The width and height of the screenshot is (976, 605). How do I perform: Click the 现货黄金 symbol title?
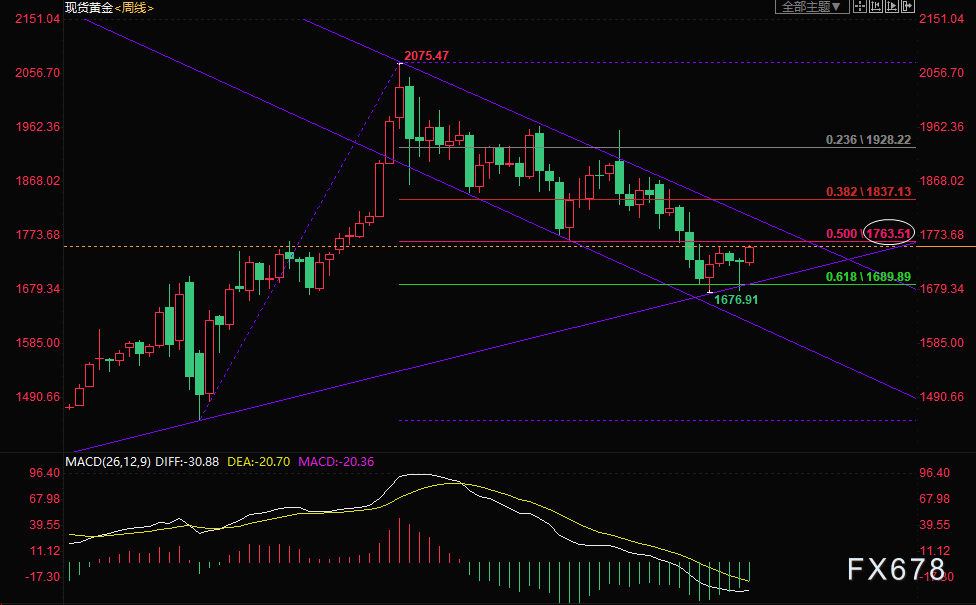click(x=89, y=8)
